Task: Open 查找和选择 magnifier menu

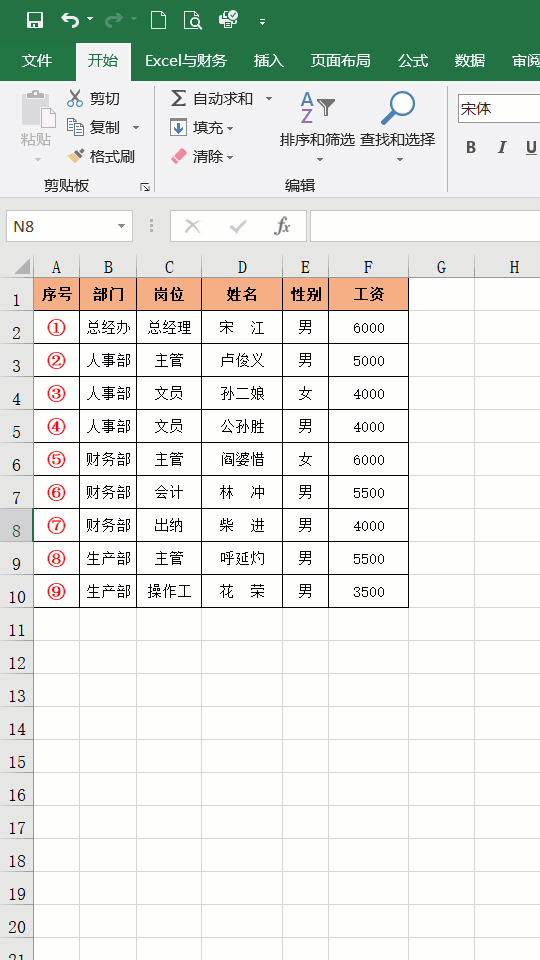Action: [x=397, y=127]
